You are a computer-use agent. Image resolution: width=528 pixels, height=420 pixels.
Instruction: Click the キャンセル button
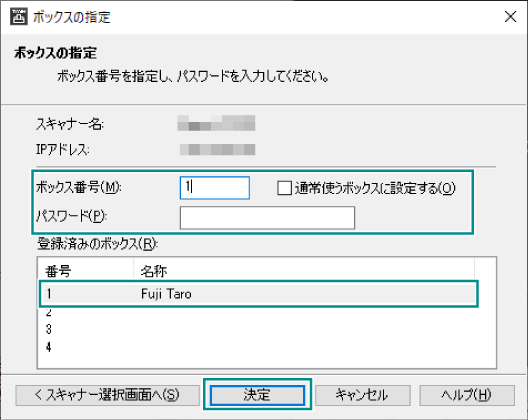pos(362,395)
